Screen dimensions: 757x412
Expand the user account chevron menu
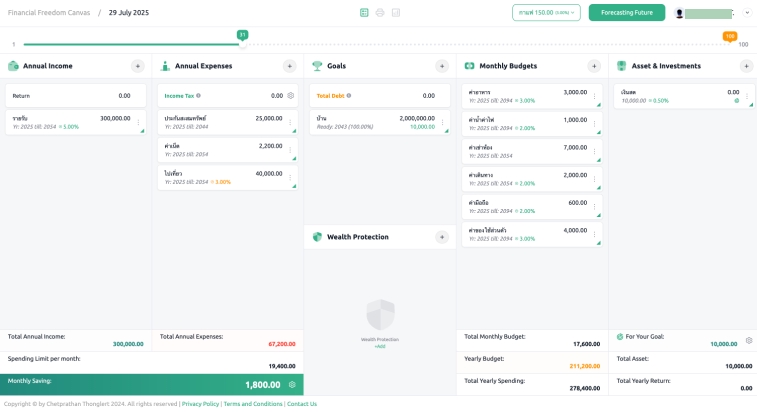747,13
